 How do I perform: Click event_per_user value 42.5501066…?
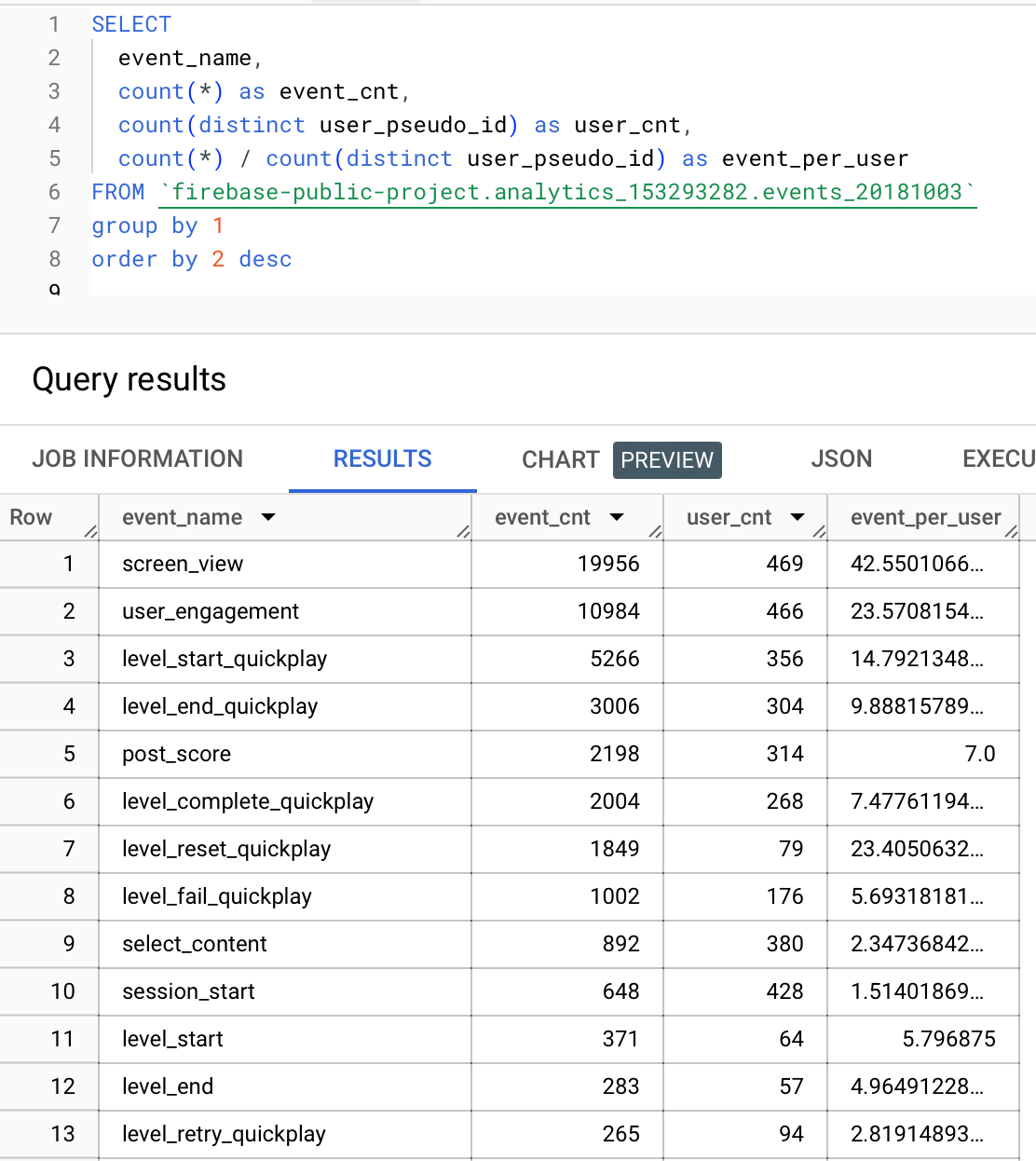[x=917, y=564]
